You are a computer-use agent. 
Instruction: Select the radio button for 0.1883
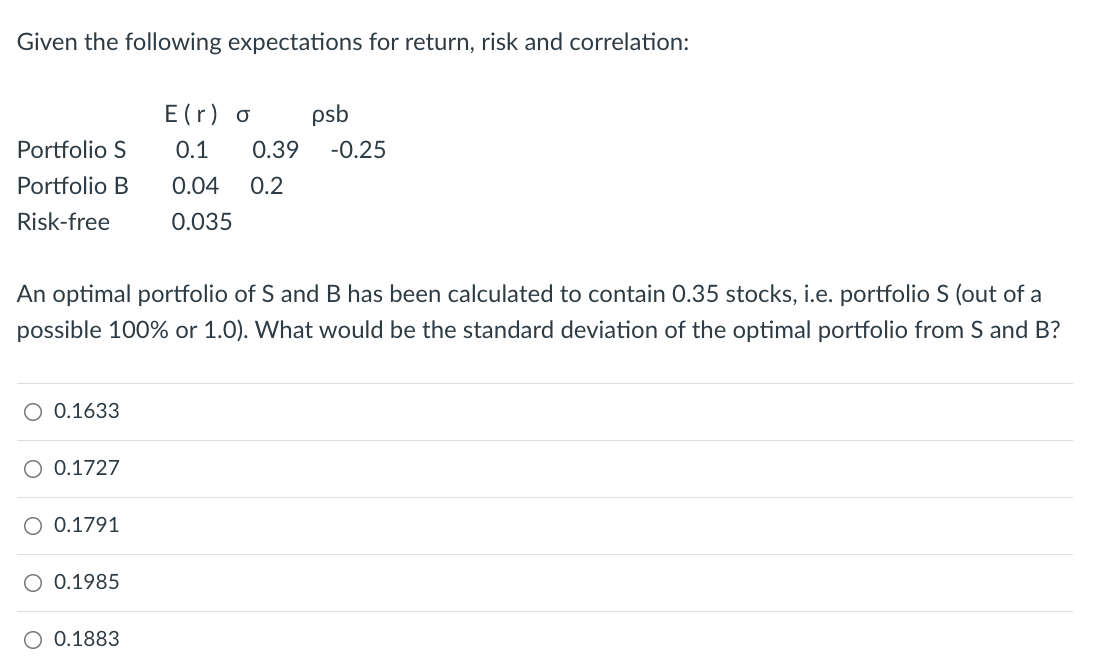(x=31, y=638)
